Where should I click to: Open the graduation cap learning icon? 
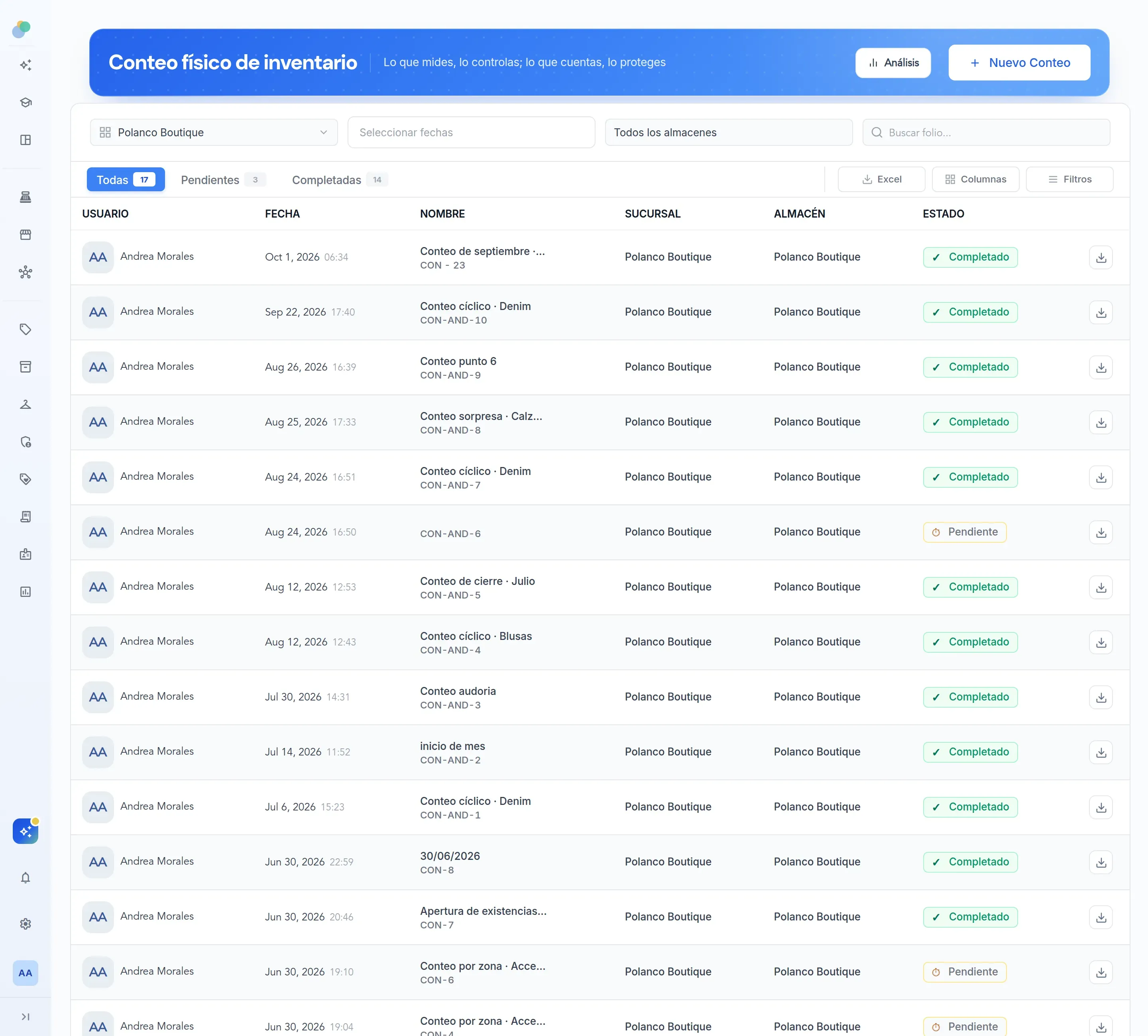25,102
